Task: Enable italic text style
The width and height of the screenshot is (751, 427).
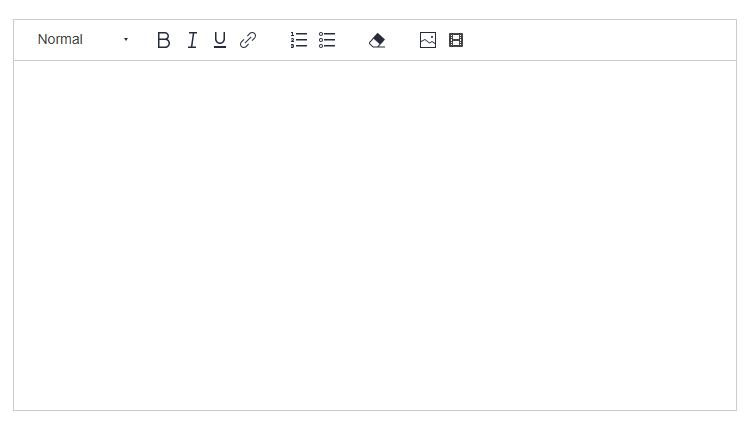Action: (x=192, y=40)
